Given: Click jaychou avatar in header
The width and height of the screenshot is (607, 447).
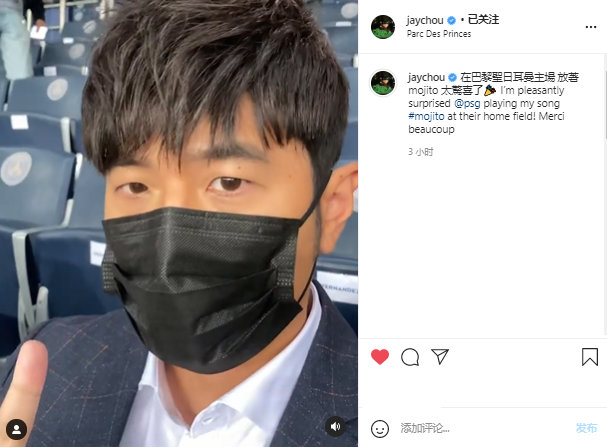Looking at the screenshot, I should pos(383,27).
